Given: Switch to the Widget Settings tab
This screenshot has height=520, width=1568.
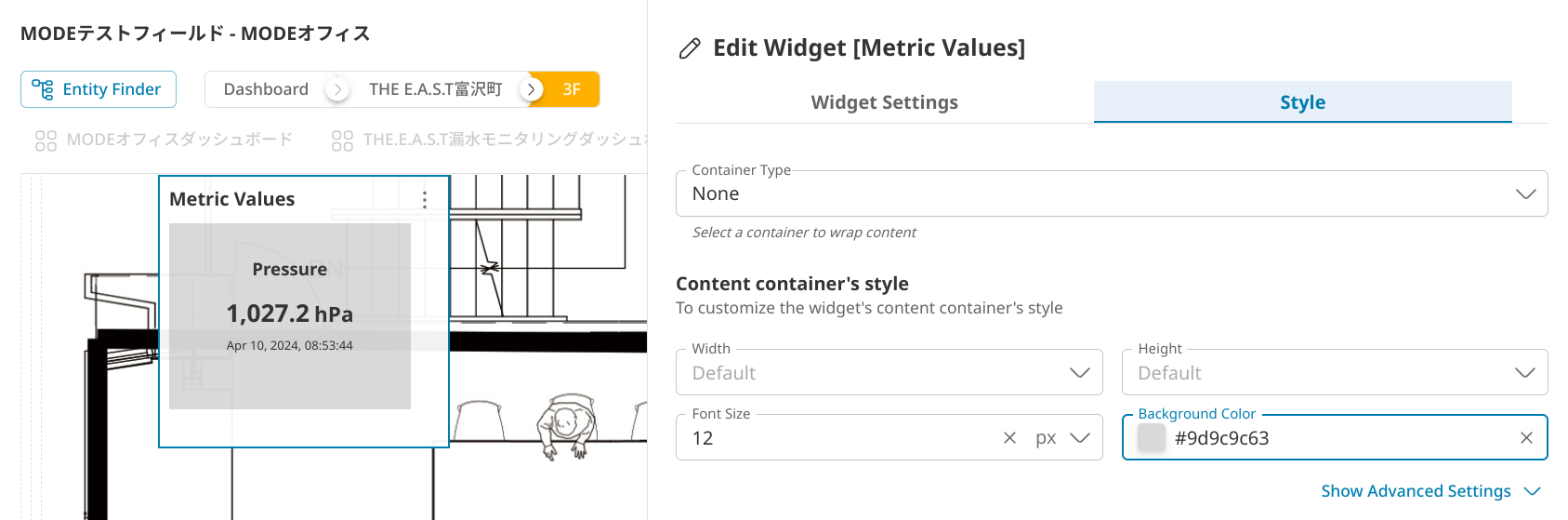Looking at the screenshot, I should tap(884, 102).
